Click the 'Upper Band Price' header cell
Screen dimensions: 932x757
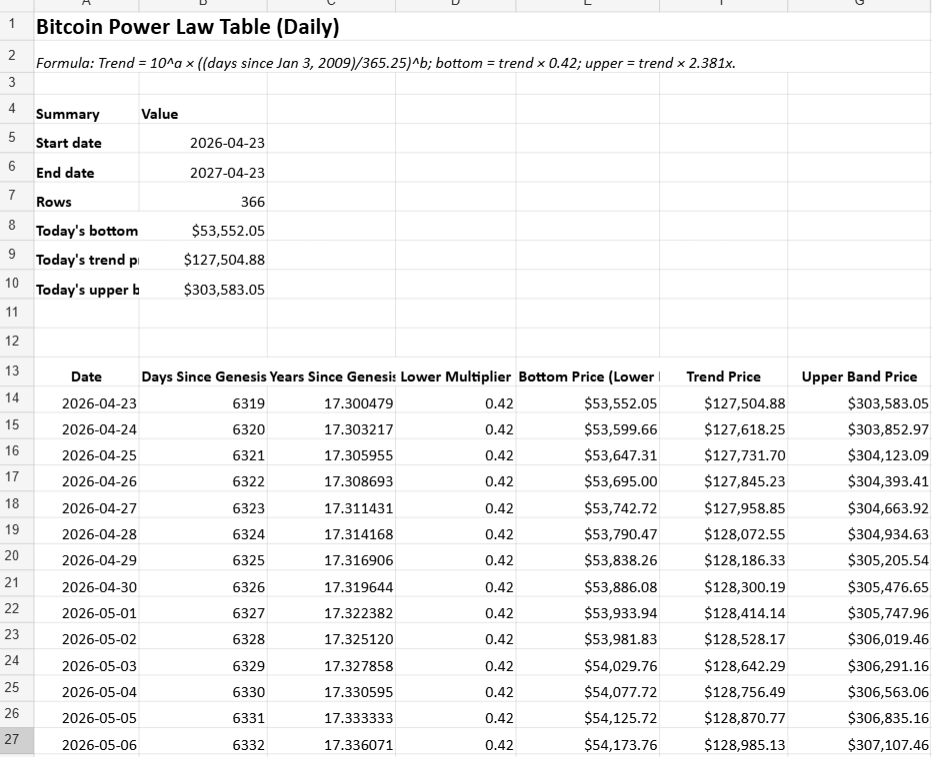[859, 371]
